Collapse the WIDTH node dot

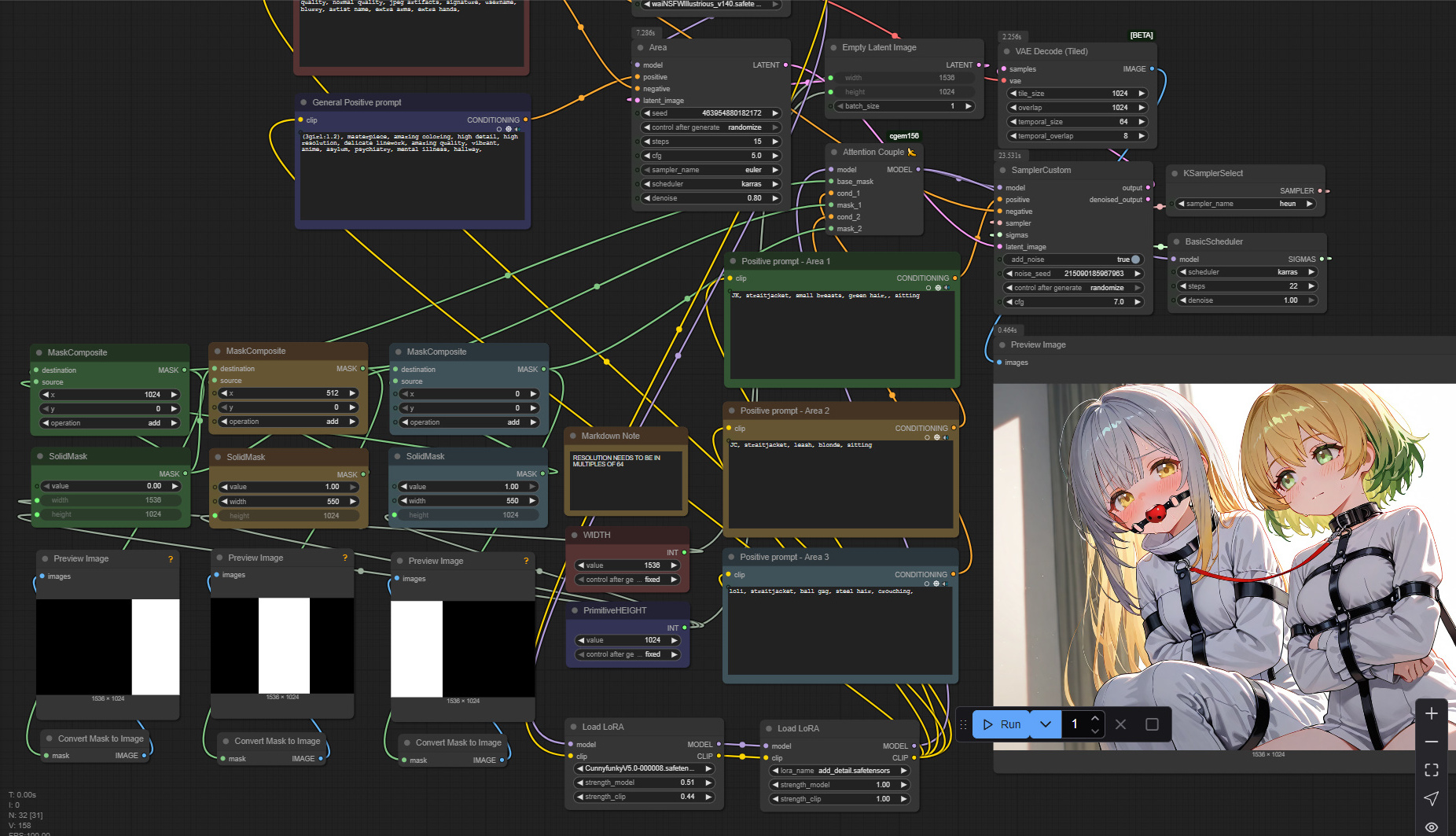tap(574, 535)
